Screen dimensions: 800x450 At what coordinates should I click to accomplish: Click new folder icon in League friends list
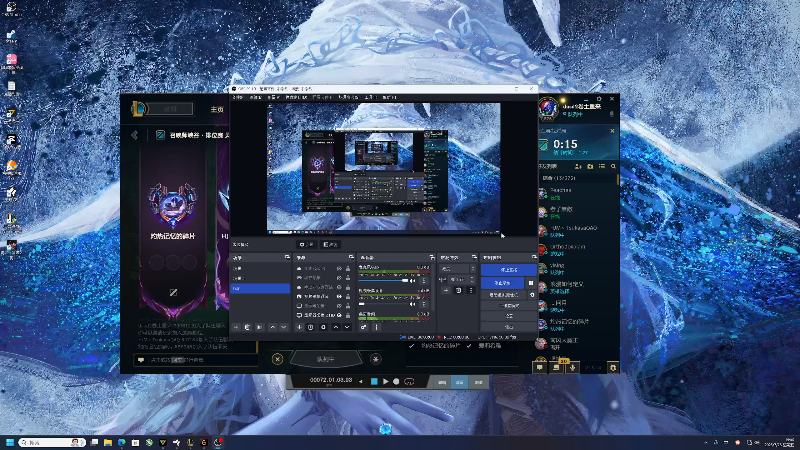tap(590, 166)
